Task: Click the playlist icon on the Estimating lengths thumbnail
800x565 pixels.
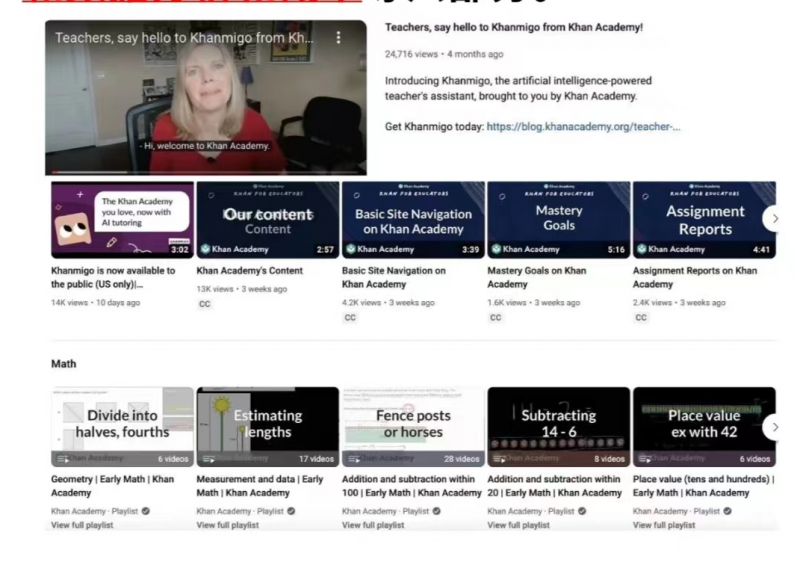Action: click(209, 459)
